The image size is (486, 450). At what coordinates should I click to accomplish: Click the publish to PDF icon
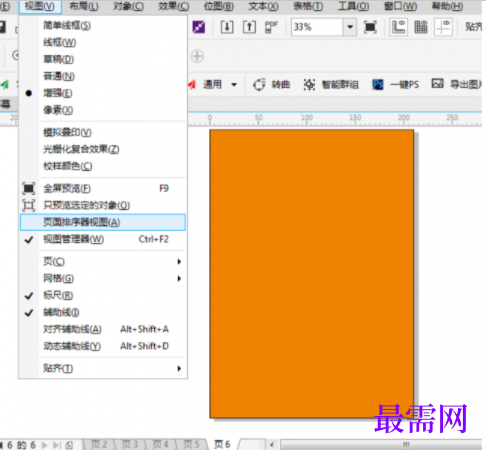click(271, 27)
